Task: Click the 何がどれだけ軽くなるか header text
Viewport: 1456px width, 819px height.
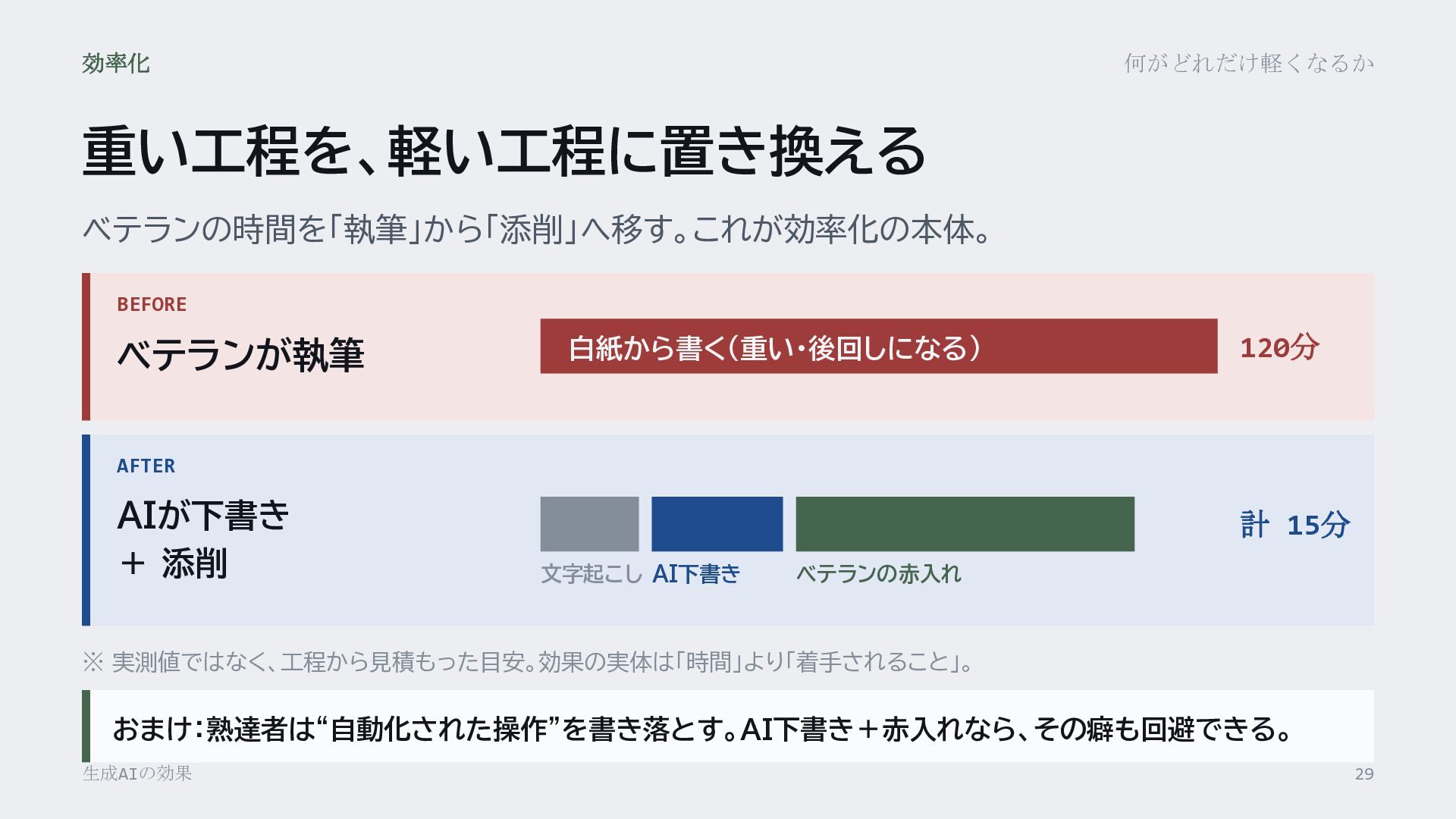Action: (x=1249, y=63)
